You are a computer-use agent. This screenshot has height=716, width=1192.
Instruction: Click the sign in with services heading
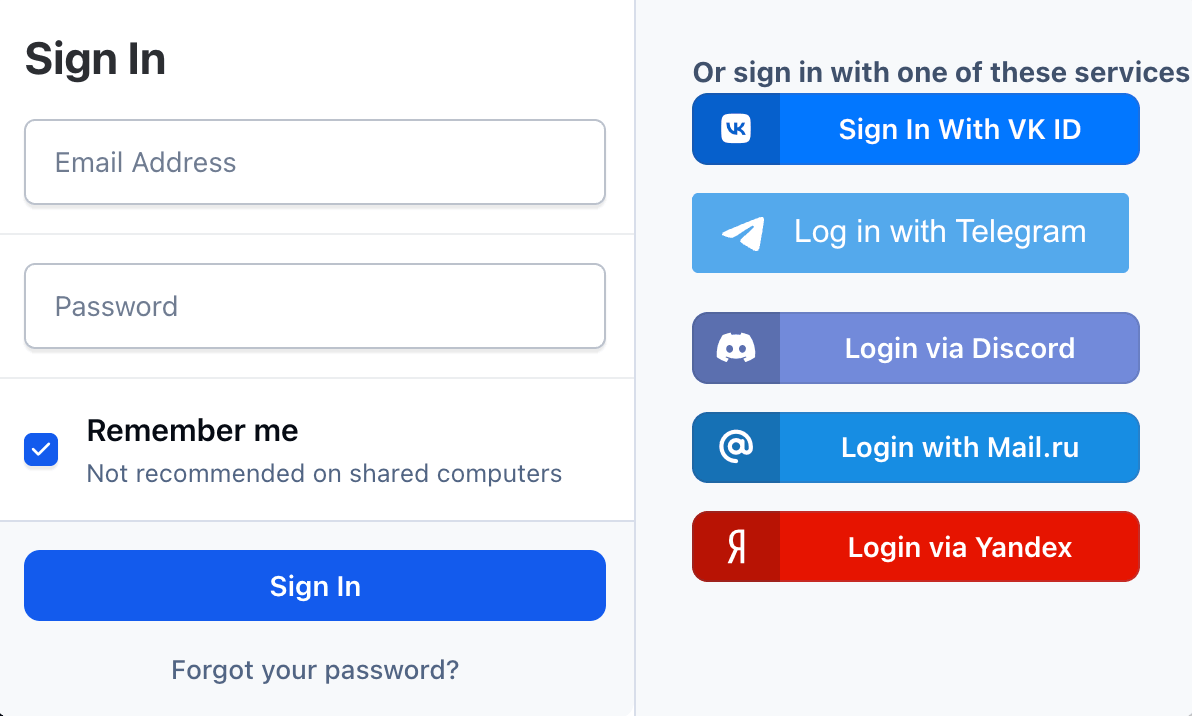940,72
